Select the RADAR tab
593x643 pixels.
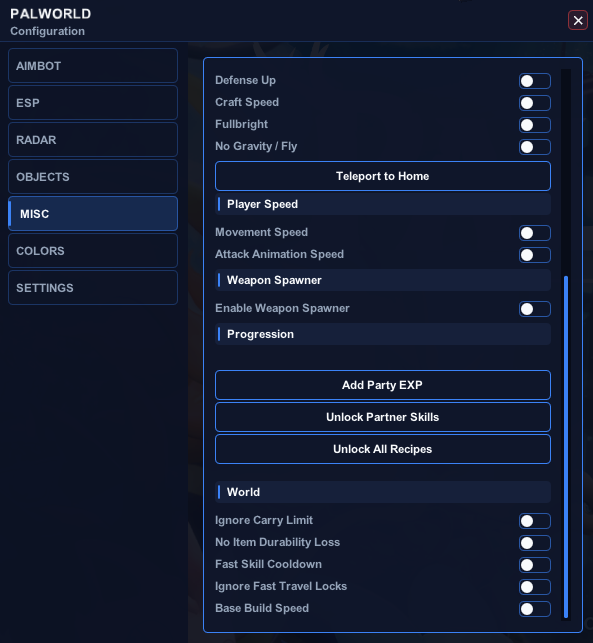[x=93, y=139]
